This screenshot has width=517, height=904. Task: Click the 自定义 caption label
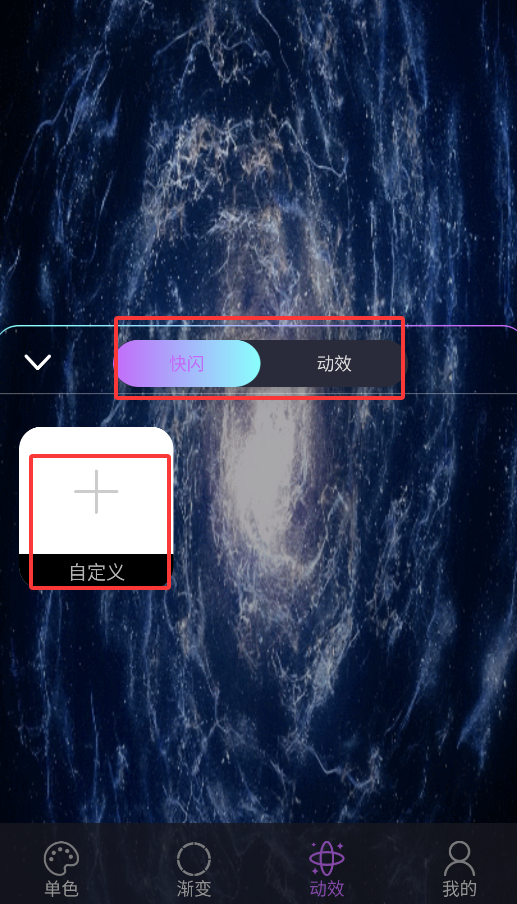97,572
